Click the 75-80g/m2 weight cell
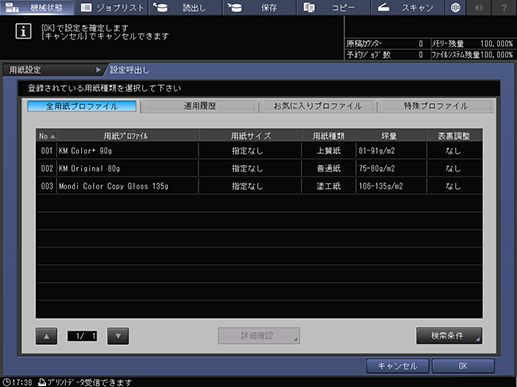The image size is (517, 387). (x=391, y=168)
